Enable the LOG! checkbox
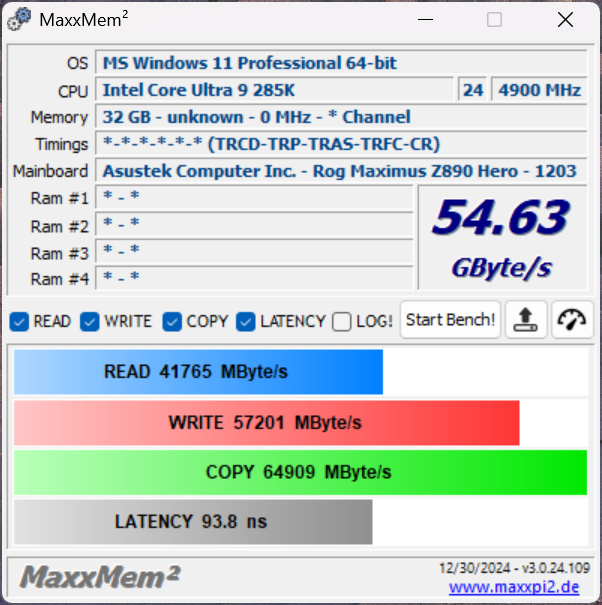This screenshot has width=602, height=605. (342, 322)
